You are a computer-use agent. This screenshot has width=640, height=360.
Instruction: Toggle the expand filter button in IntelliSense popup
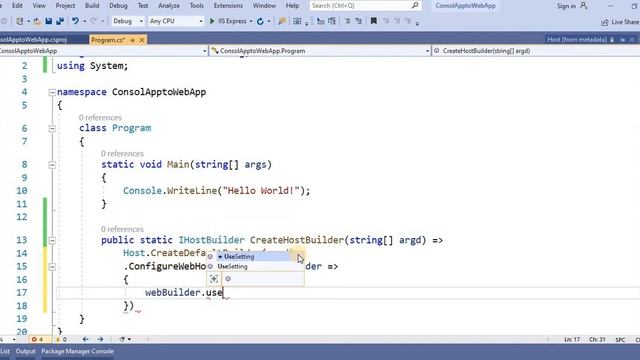point(214,279)
